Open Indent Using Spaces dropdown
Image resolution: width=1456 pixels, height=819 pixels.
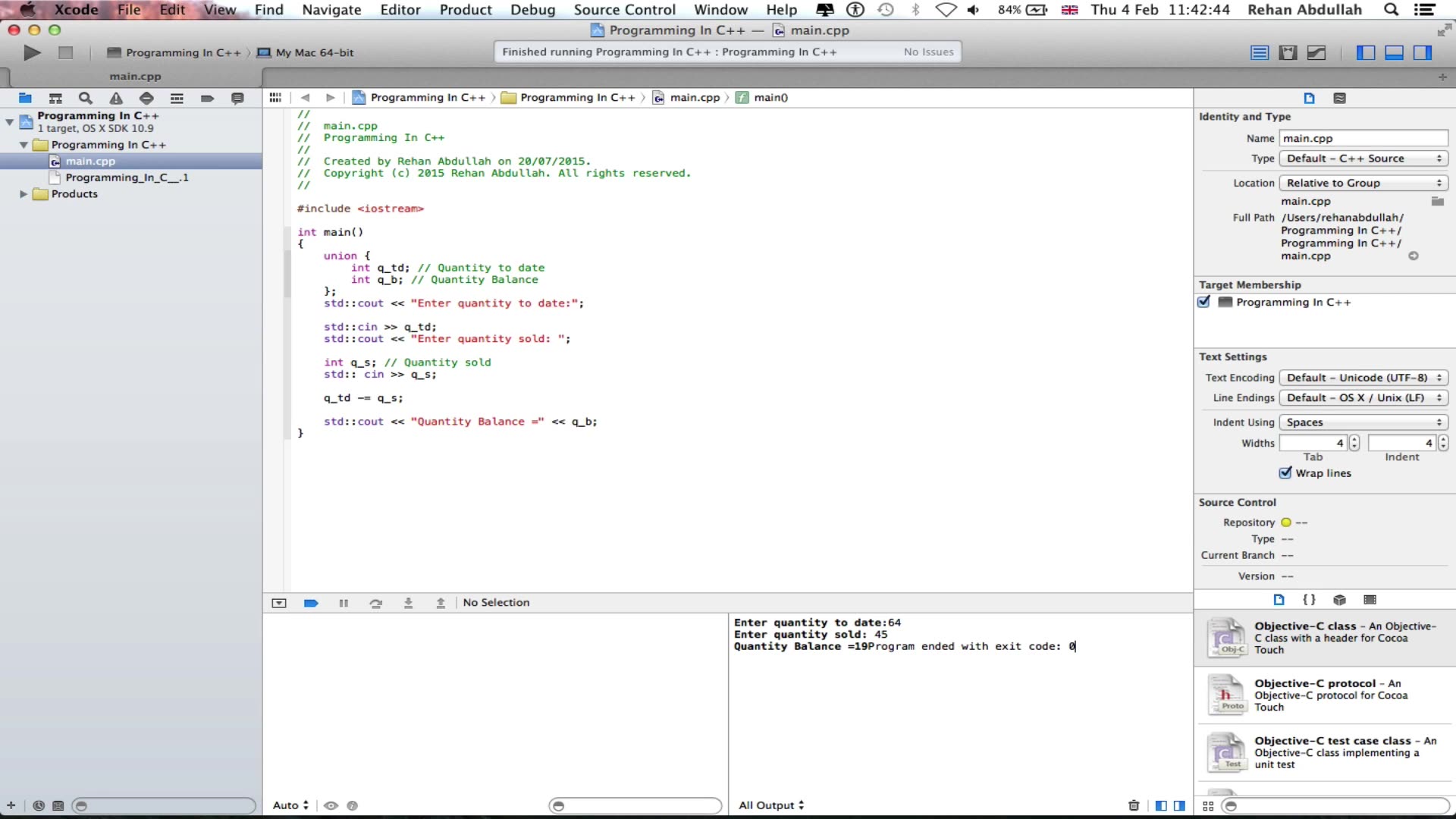pyautogui.click(x=1363, y=422)
